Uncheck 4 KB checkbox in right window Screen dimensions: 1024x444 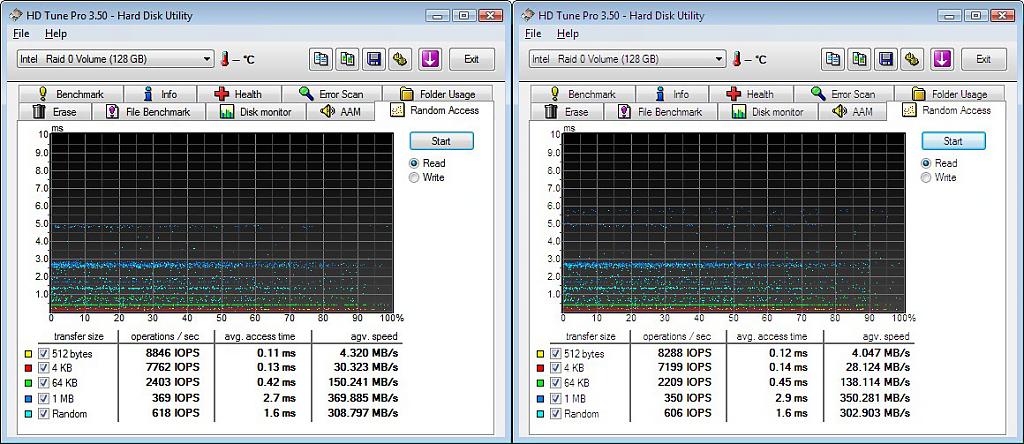point(555,368)
